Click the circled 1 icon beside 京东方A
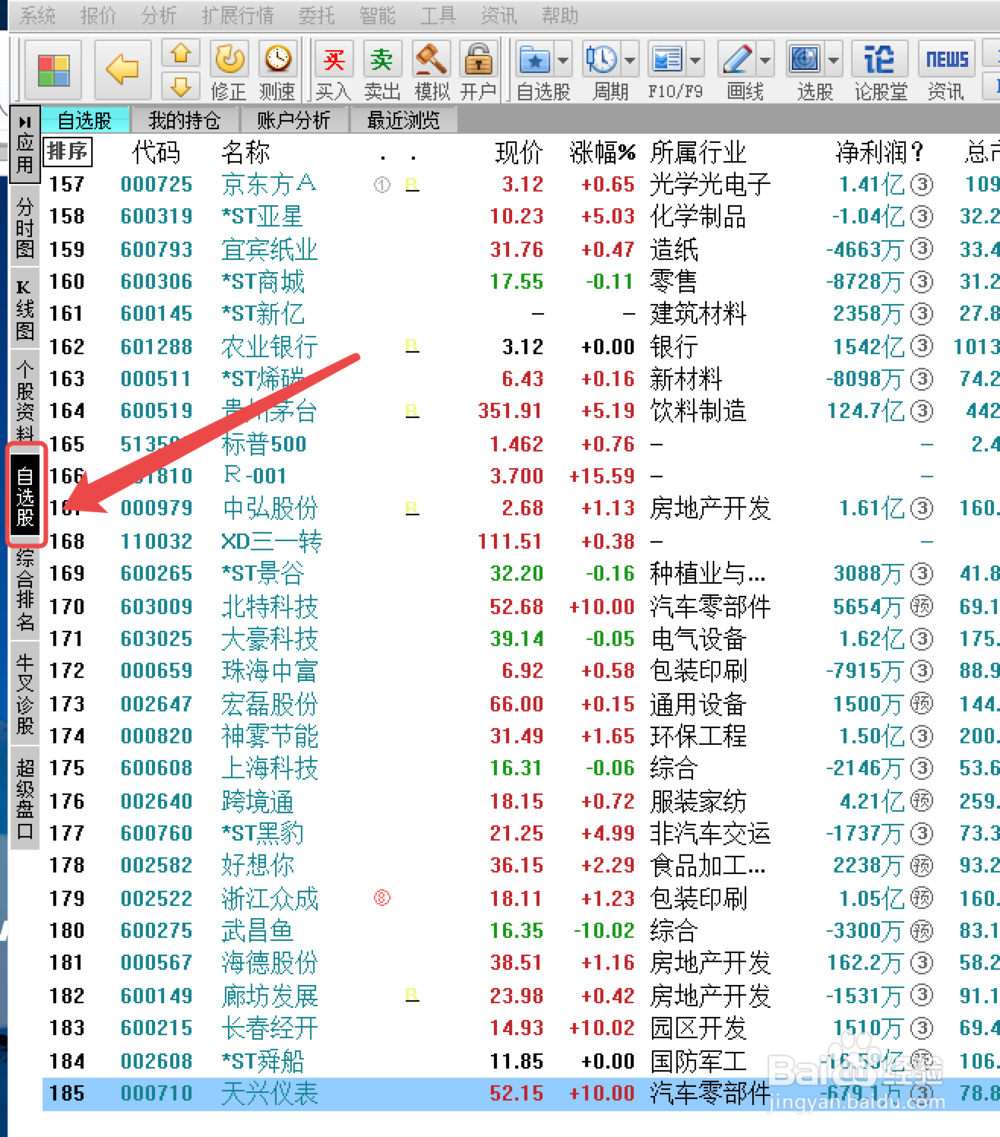 (x=382, y=185)
